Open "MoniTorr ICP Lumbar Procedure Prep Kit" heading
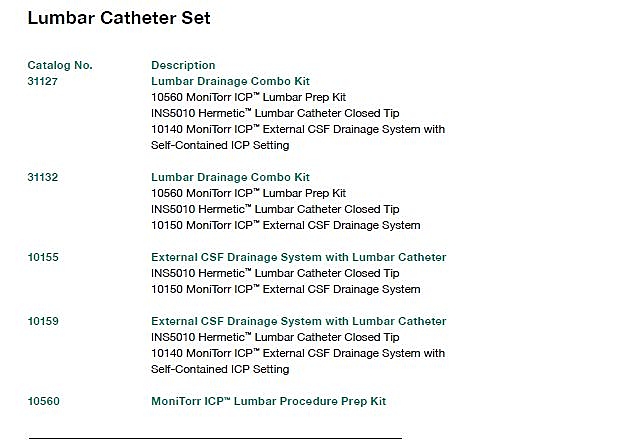Screen dimensions: 640x447 coord(268,401)
